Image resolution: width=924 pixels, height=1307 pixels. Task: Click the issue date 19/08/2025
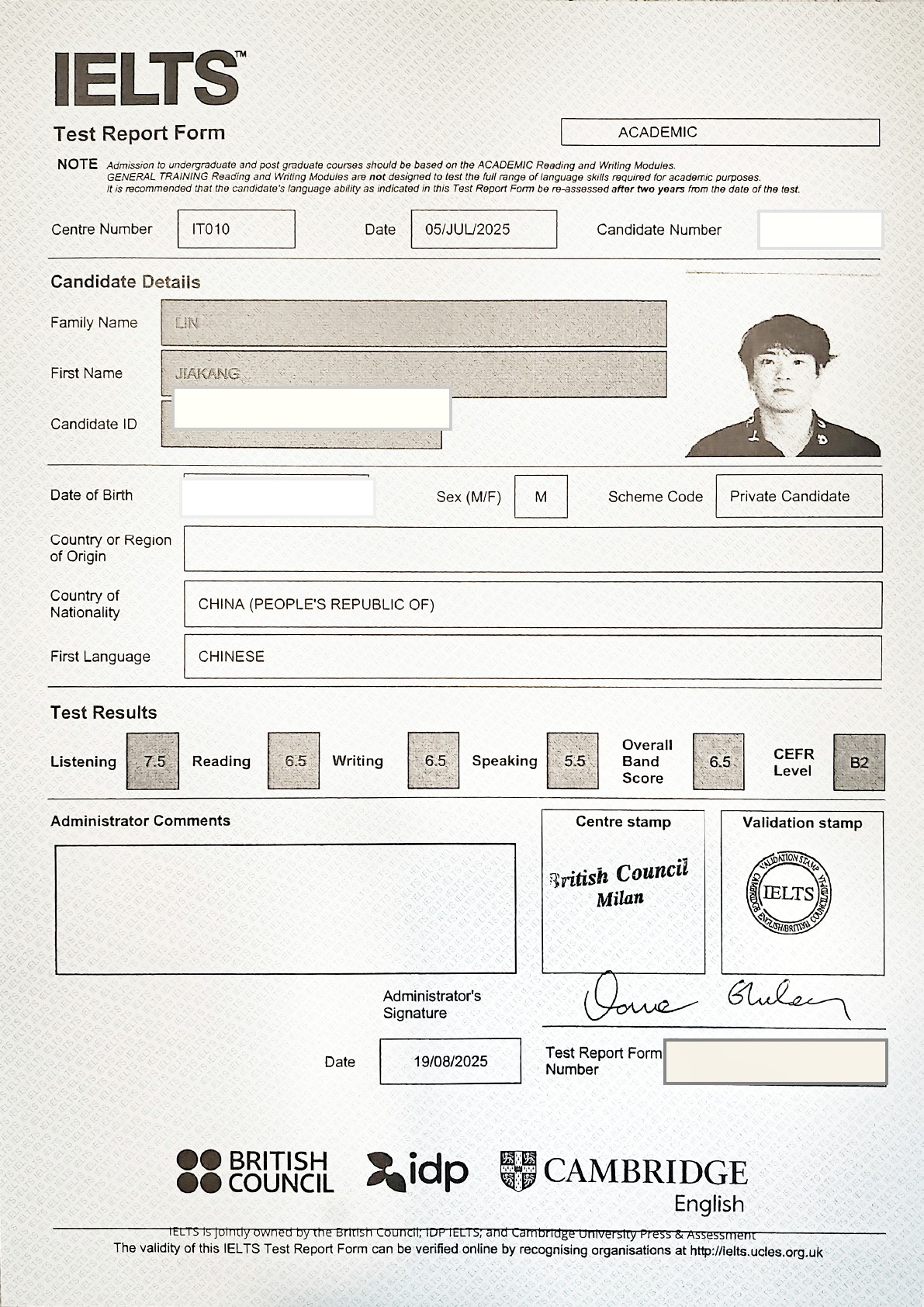point(450,1061)
